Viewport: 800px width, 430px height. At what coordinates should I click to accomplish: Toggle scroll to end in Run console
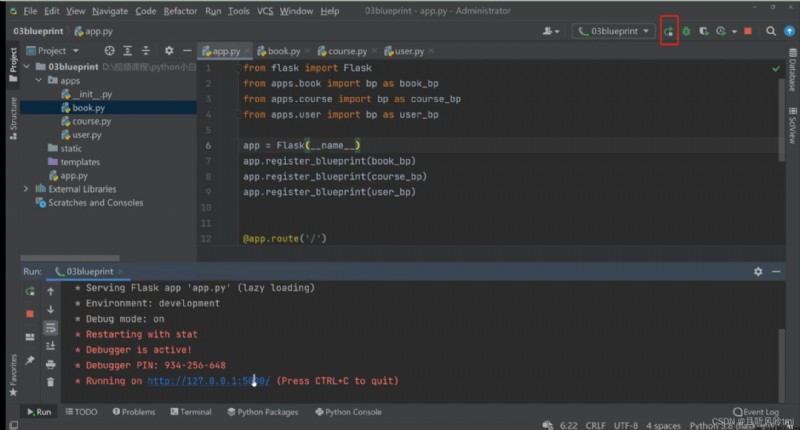tap(51, 346)
